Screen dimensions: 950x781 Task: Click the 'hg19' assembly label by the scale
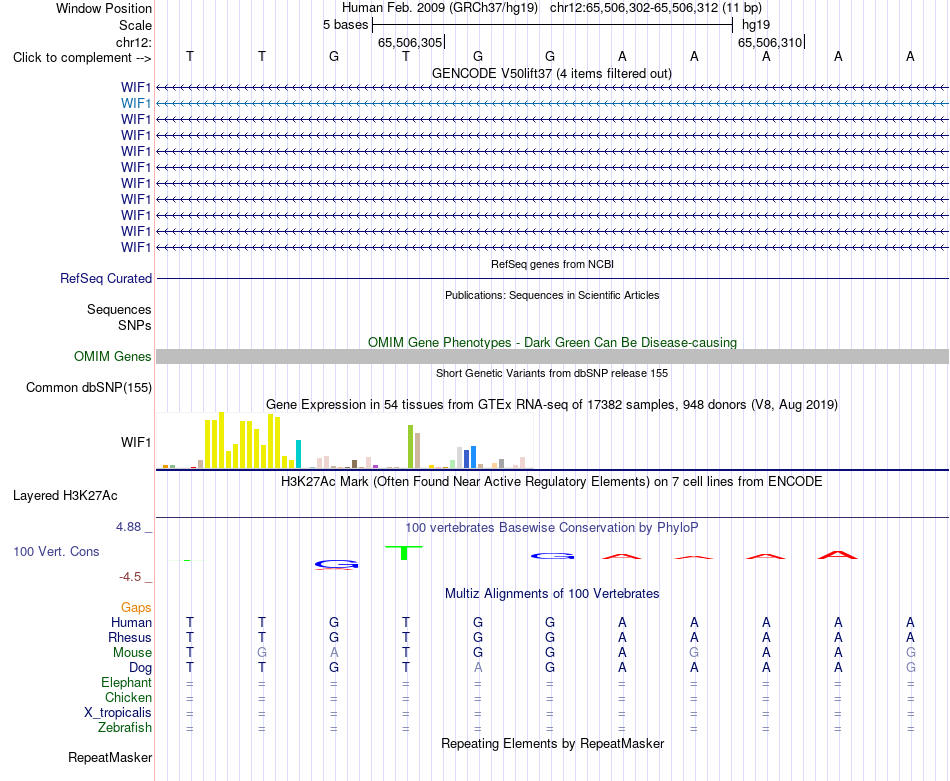coord(756,25)
